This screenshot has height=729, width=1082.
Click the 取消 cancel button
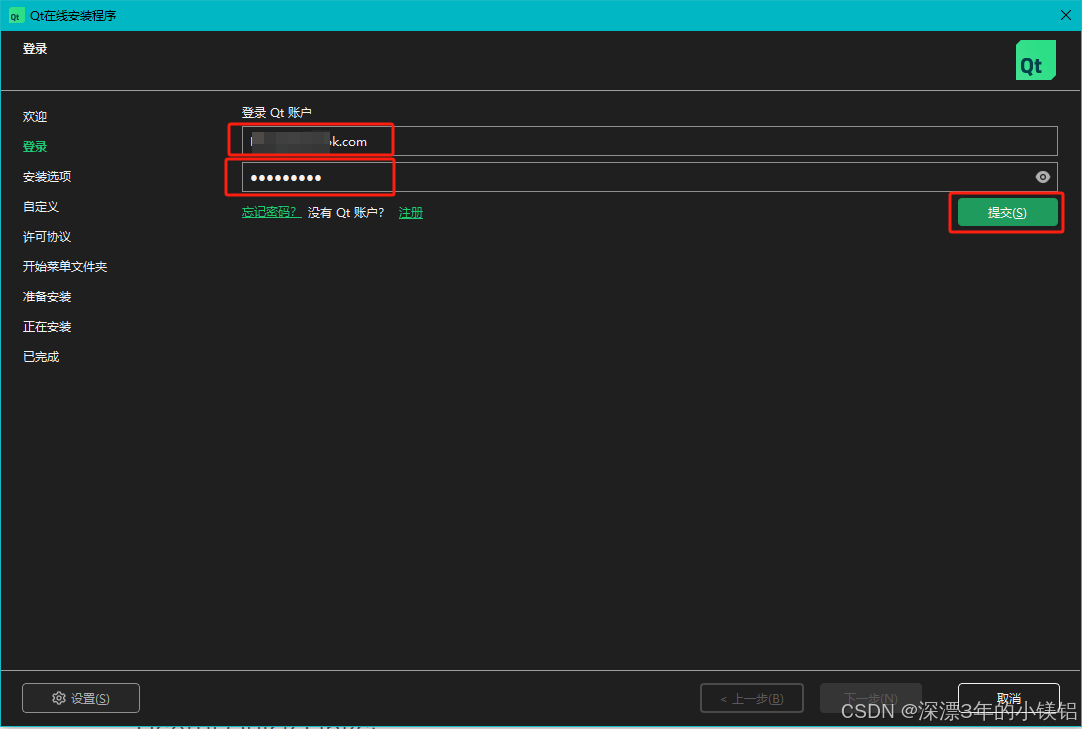tap(1009, 698)
